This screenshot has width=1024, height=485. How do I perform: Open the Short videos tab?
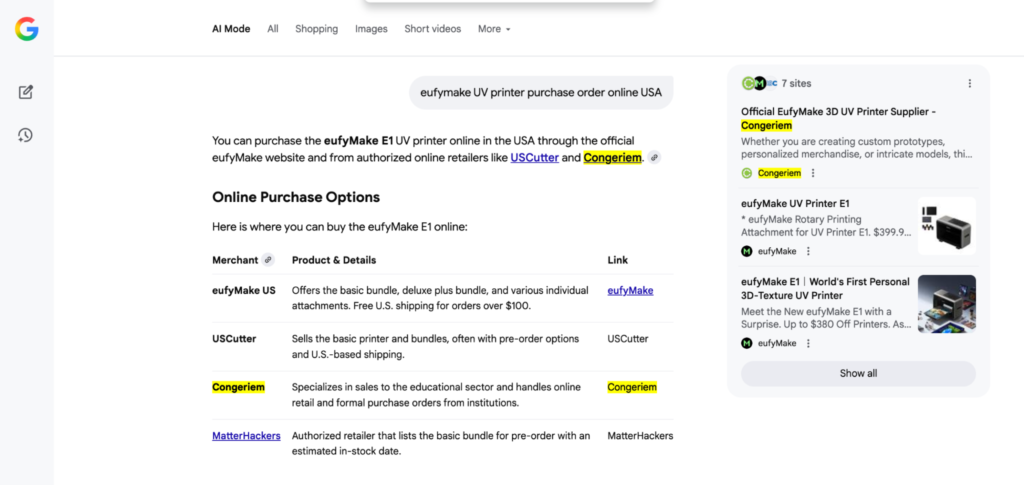[432, 29]
